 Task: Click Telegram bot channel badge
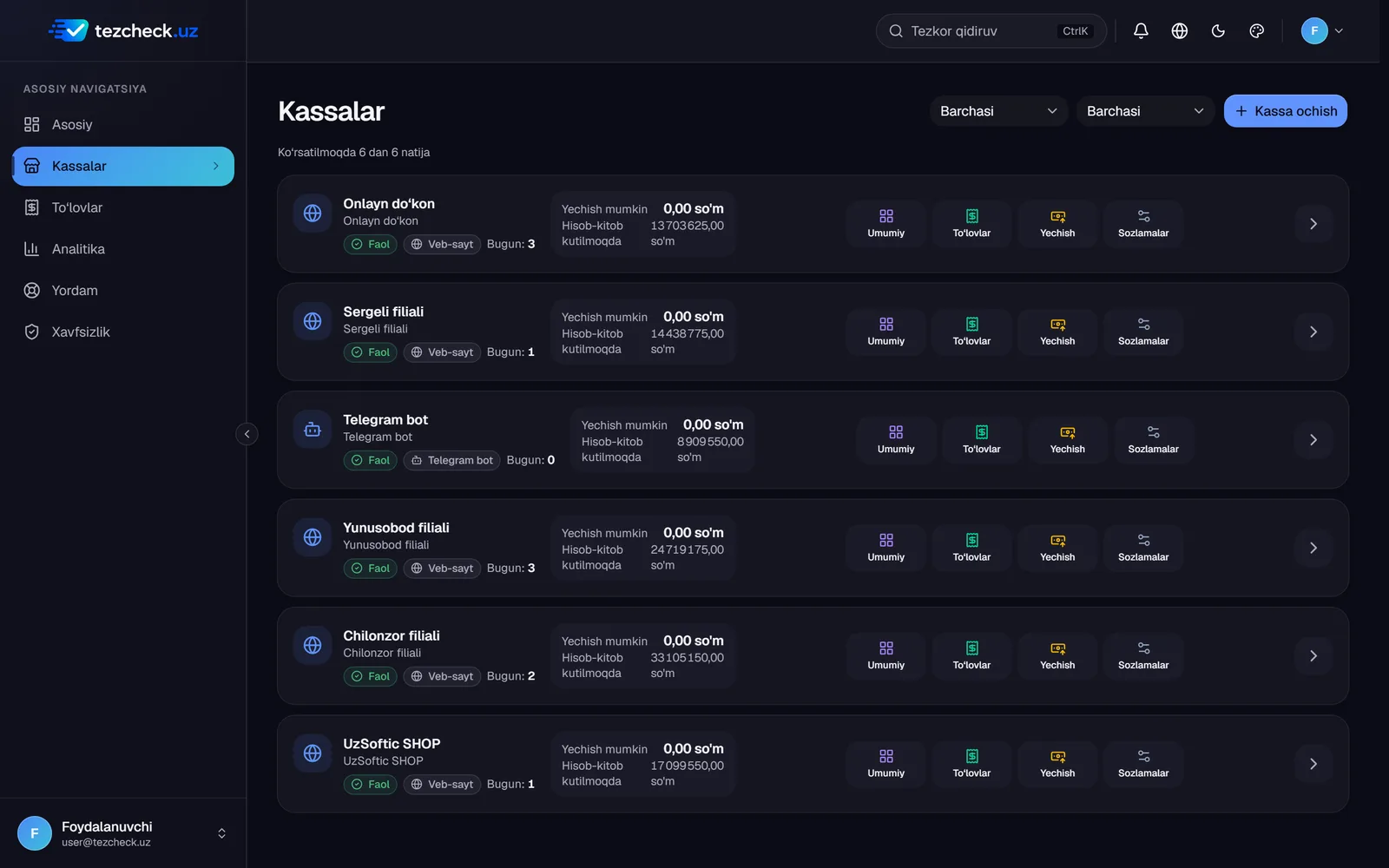coord(451,460)
